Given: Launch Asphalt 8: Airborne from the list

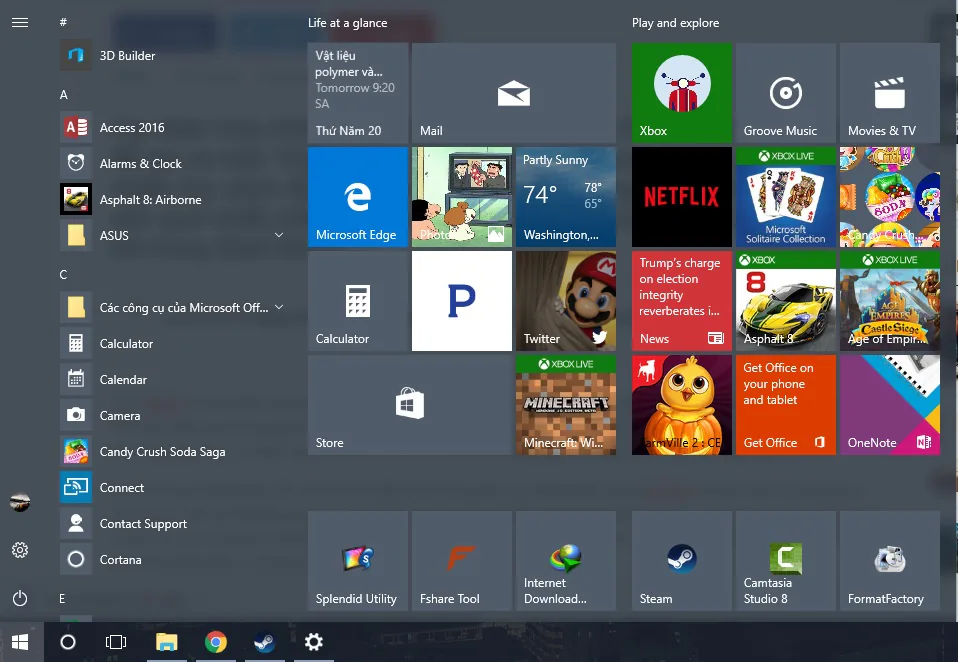Looking at the screenshot, I should pos(174,199).
